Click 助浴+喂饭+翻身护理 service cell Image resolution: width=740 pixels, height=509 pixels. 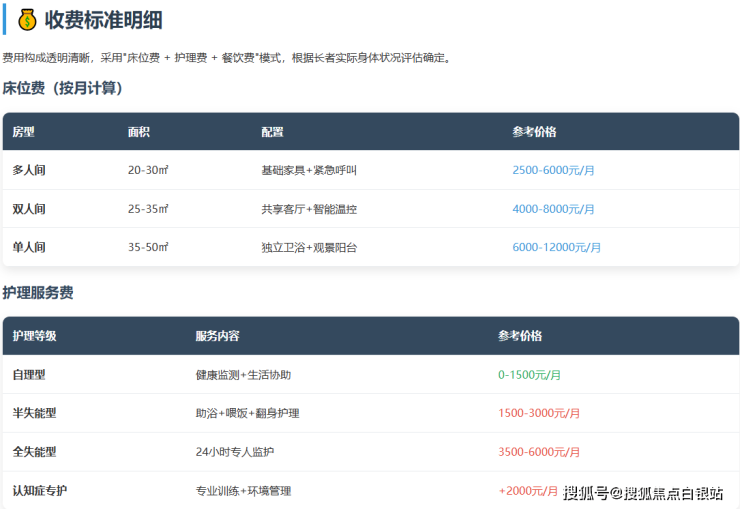[x=247, y=413]
